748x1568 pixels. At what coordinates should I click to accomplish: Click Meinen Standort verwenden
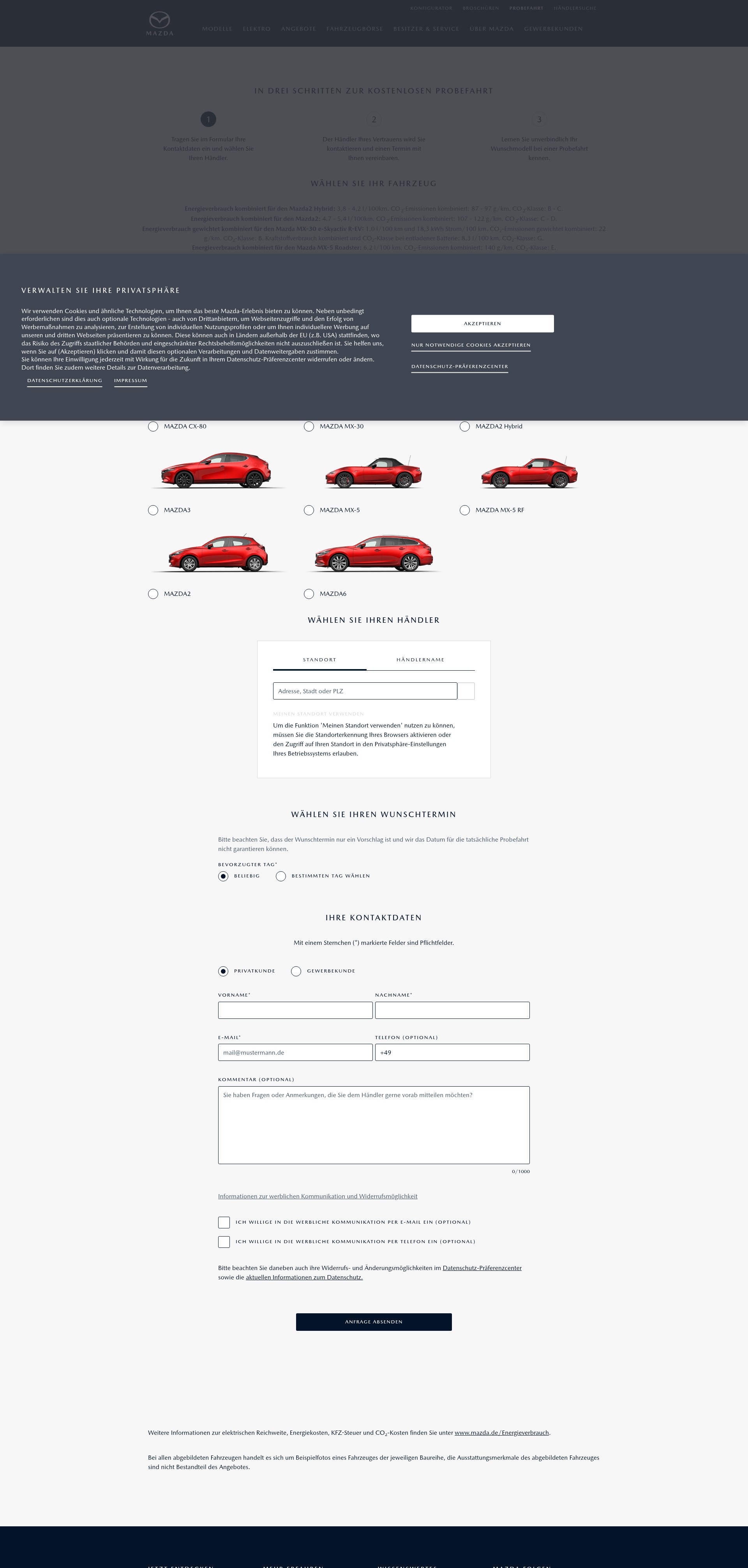point(319,714)
